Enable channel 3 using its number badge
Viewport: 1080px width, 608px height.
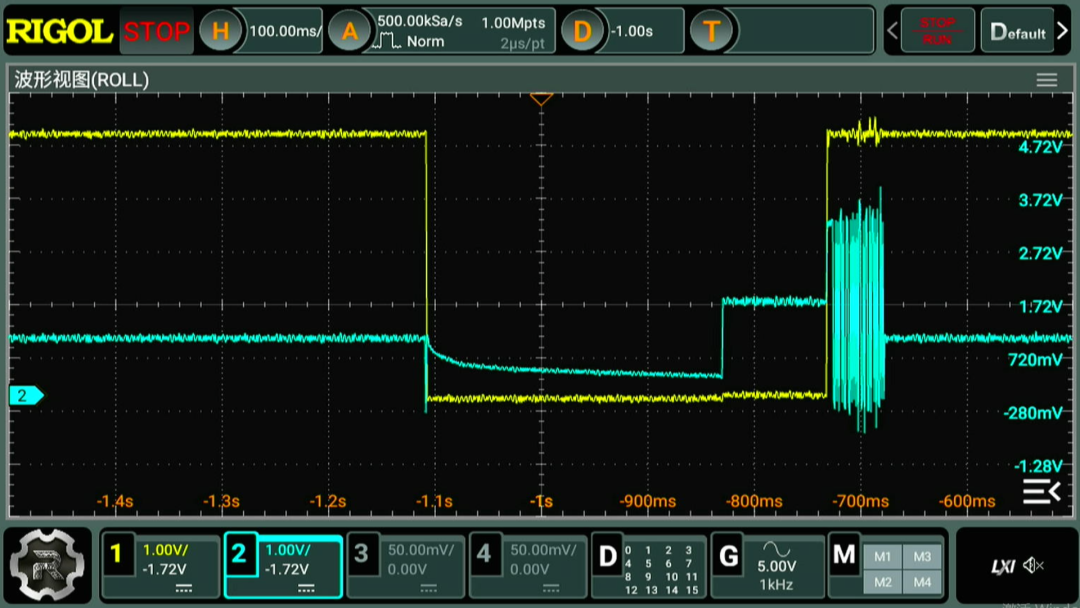pos(362,554)
